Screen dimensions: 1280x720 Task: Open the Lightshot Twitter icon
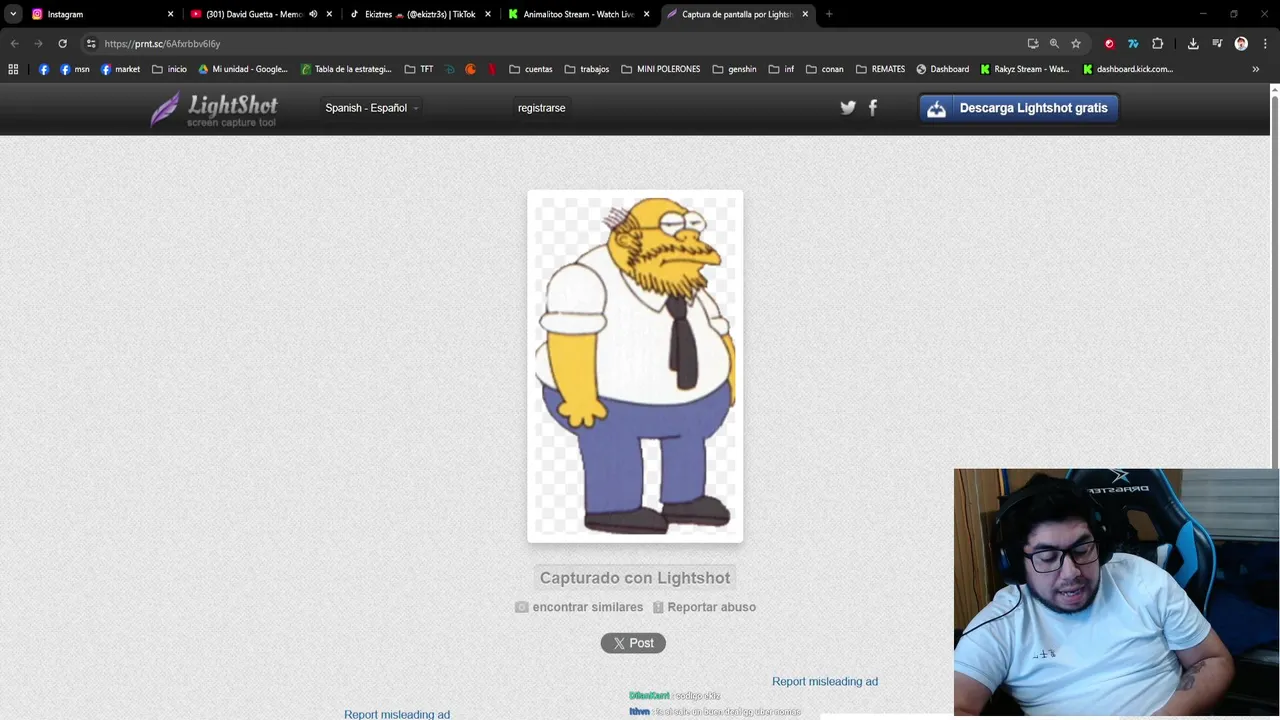point(848,108)
